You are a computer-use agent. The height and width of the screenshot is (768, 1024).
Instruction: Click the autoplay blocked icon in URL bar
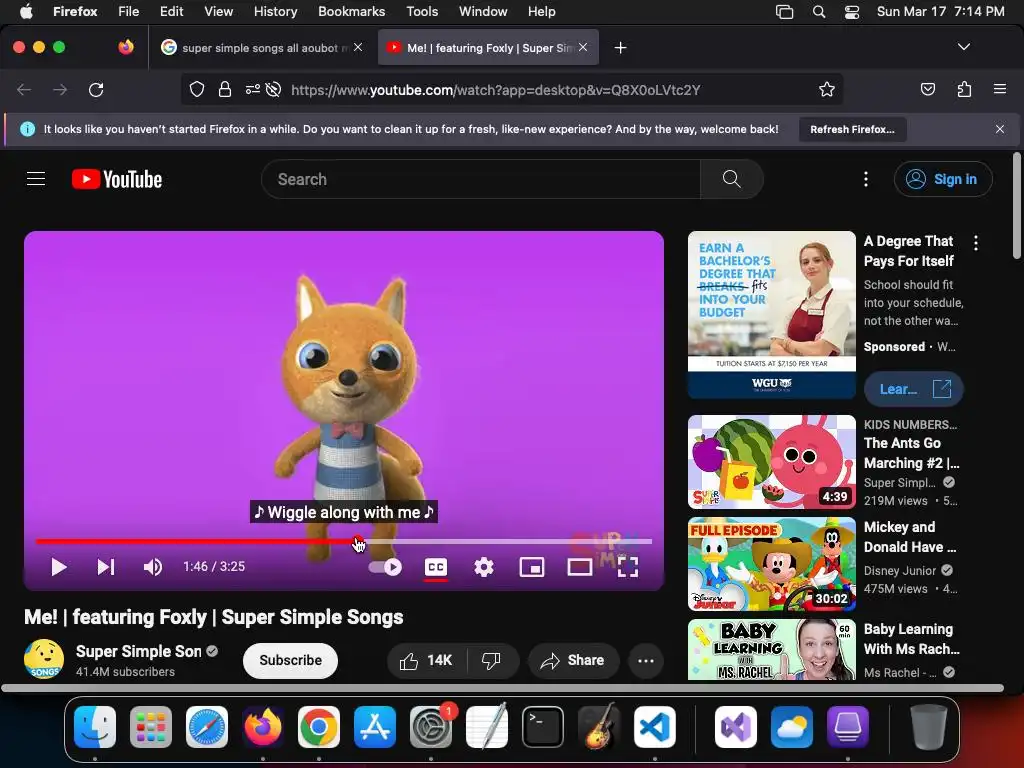[274, 89]
